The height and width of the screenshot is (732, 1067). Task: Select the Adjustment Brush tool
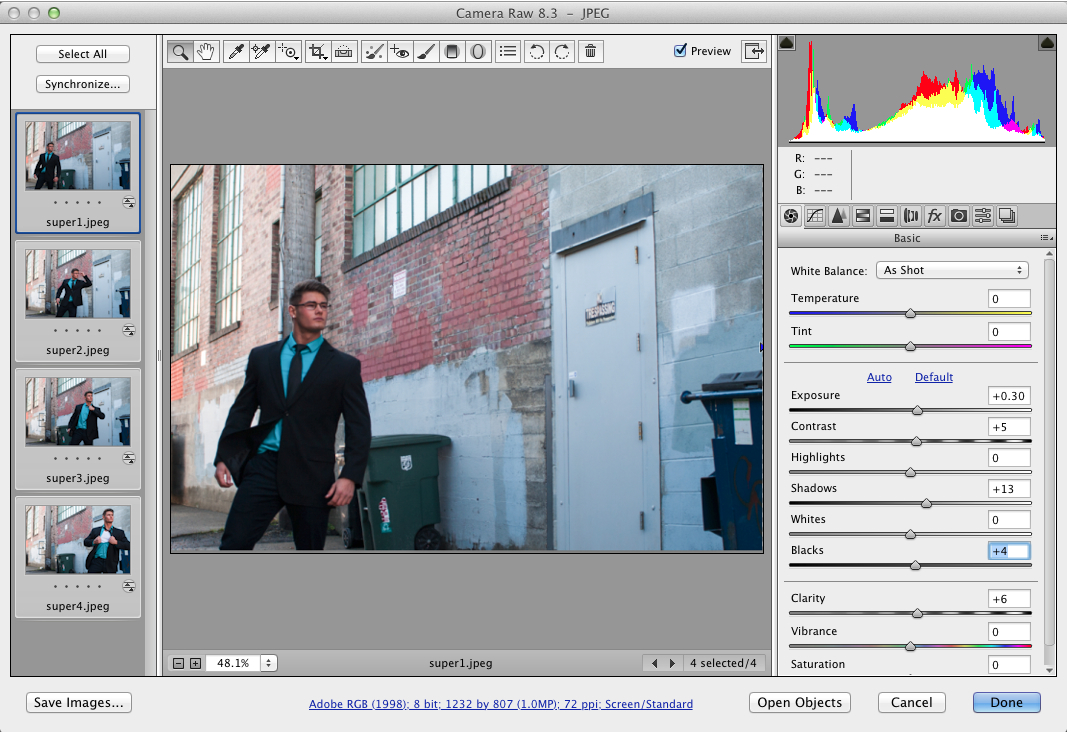click(426, 52)
